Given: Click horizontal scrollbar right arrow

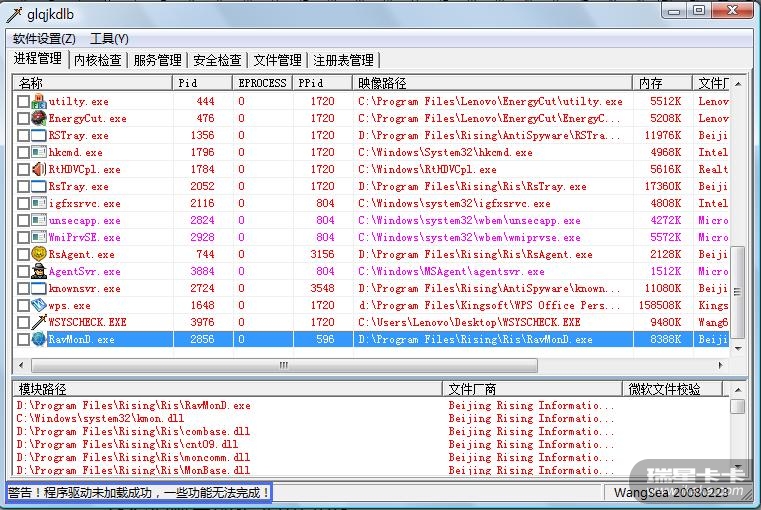Looking at the screenshot, I should (720, 365).
